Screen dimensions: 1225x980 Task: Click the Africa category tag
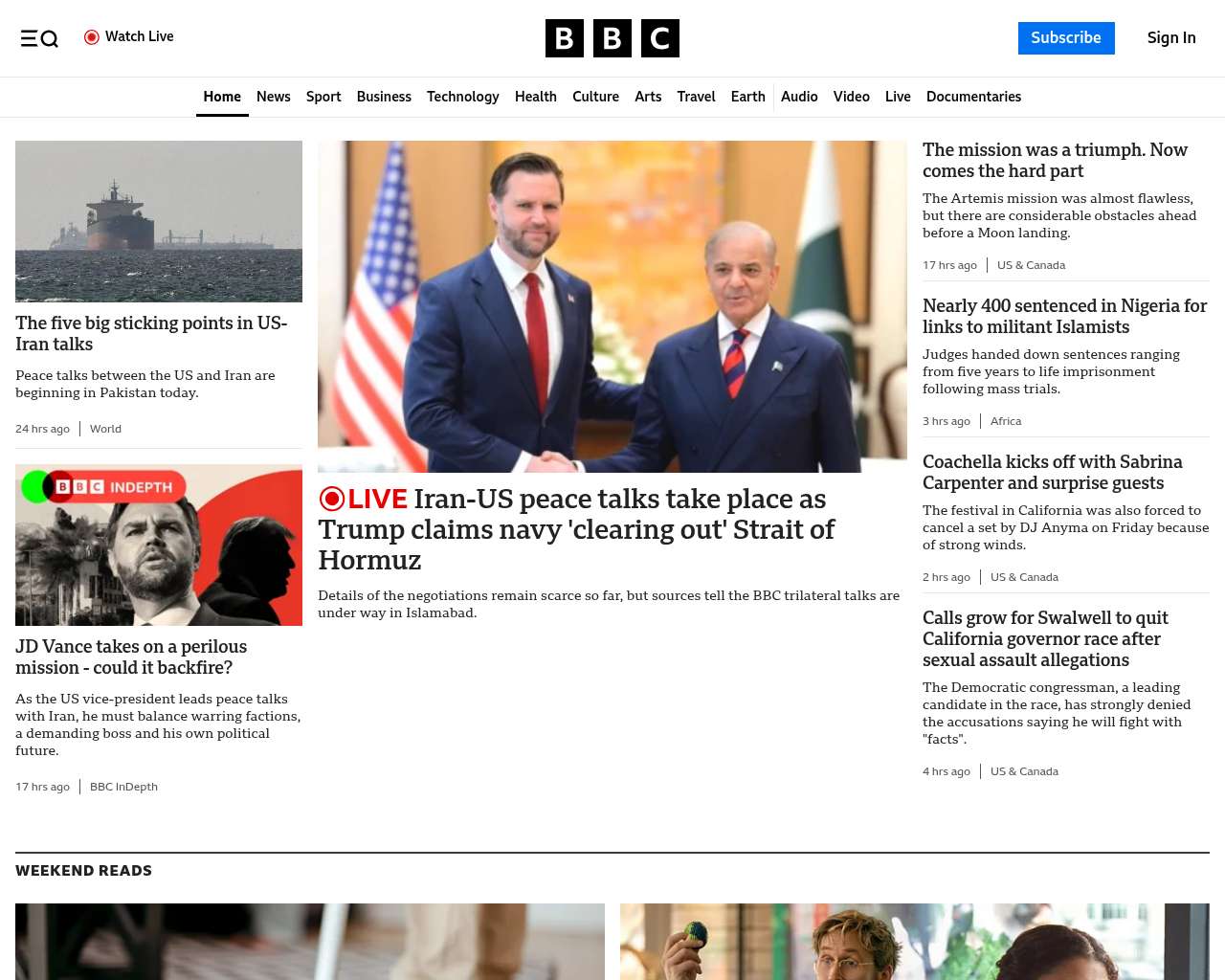pos(1006,421)
